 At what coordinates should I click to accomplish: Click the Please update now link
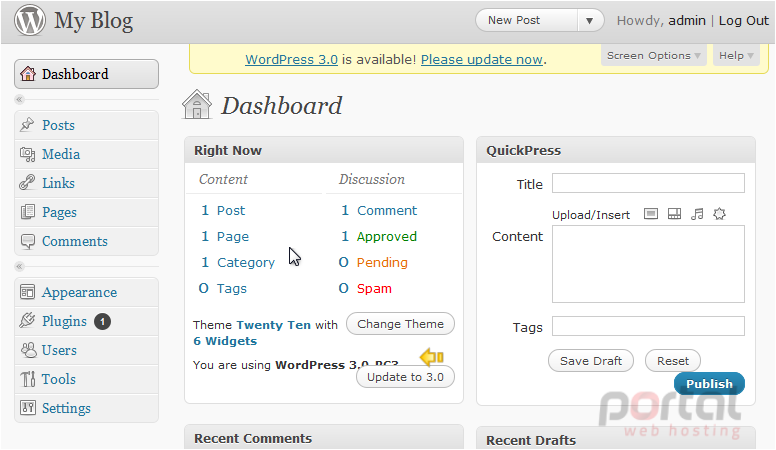pos(482,59)
